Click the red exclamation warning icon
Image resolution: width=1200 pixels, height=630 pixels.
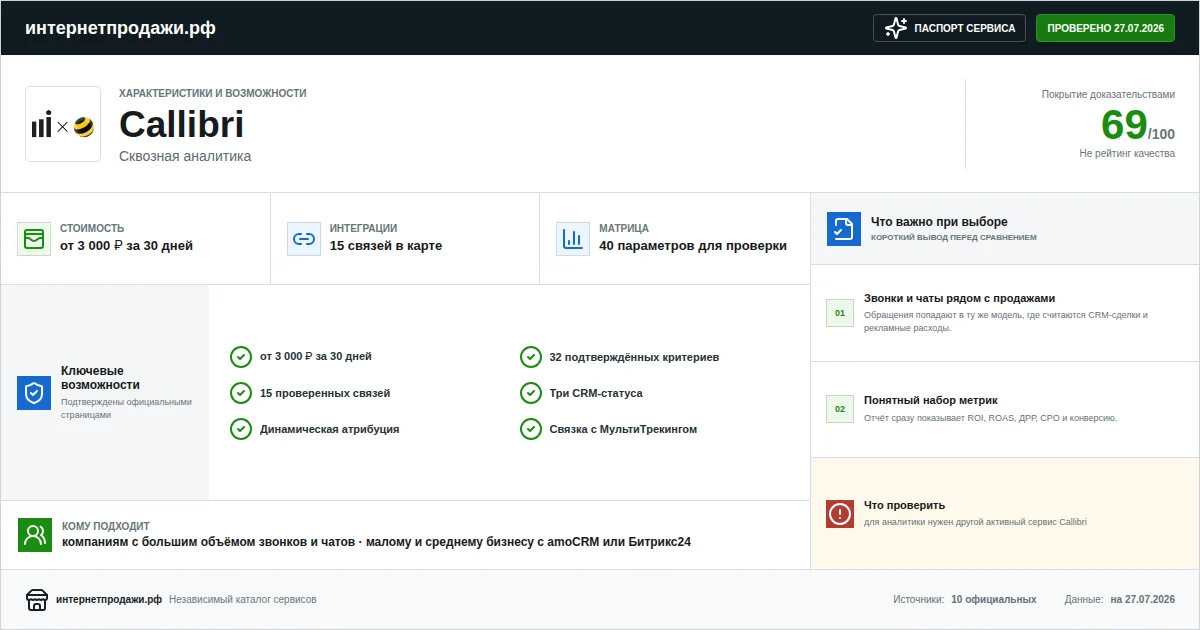(x=840, y=514)
